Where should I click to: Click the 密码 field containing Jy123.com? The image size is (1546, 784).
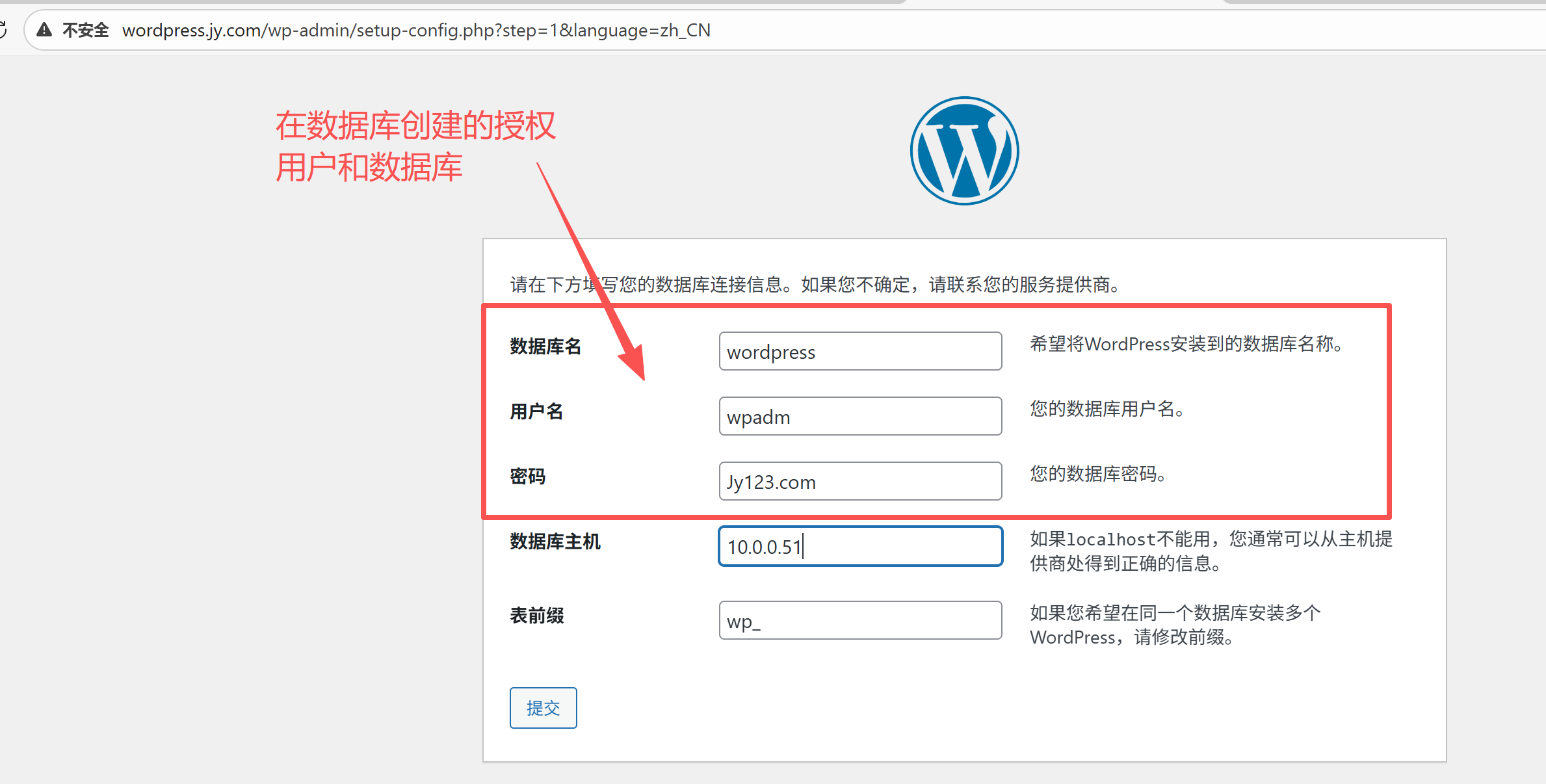(859, 482)
